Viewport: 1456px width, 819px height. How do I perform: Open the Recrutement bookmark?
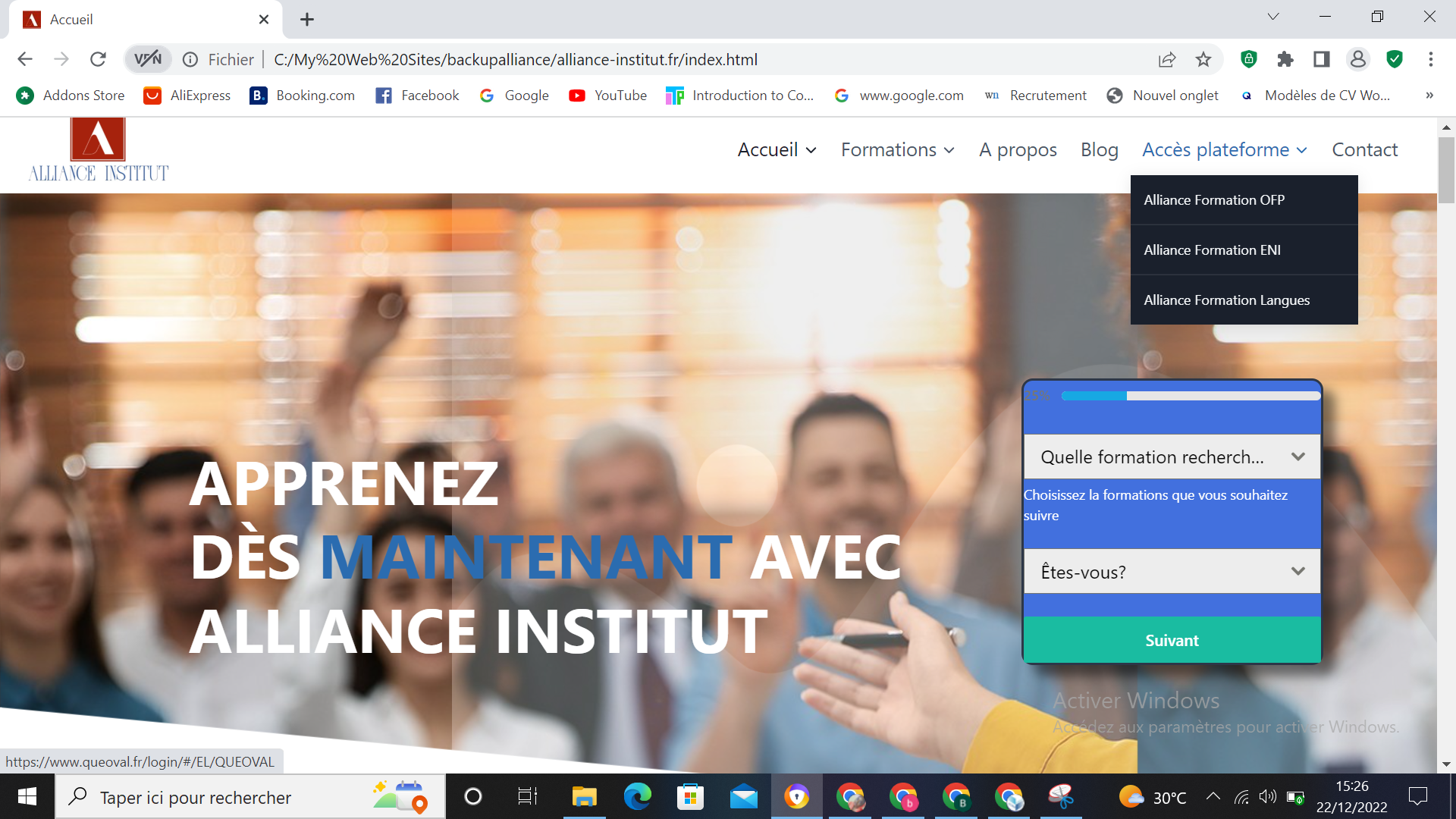point(1035,96)
